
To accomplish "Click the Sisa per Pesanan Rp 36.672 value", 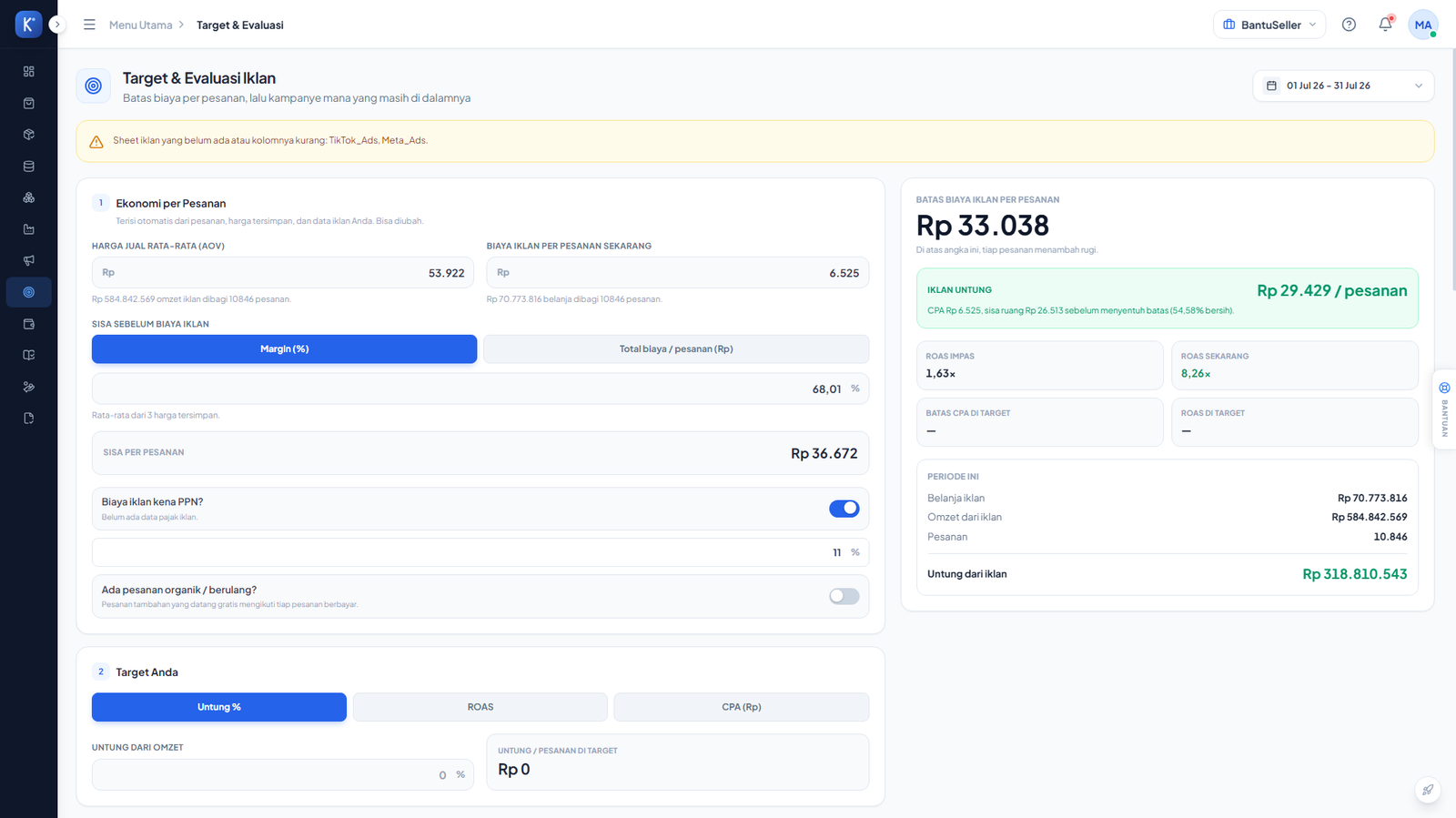I will pyautogui.click(x=824, y=453).
